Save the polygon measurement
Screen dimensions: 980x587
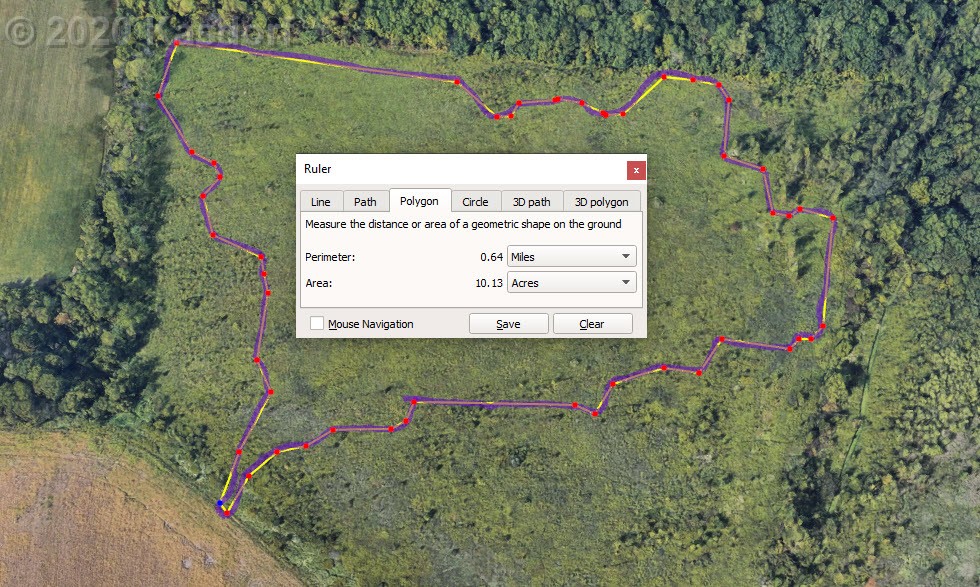tap(508, 324)
